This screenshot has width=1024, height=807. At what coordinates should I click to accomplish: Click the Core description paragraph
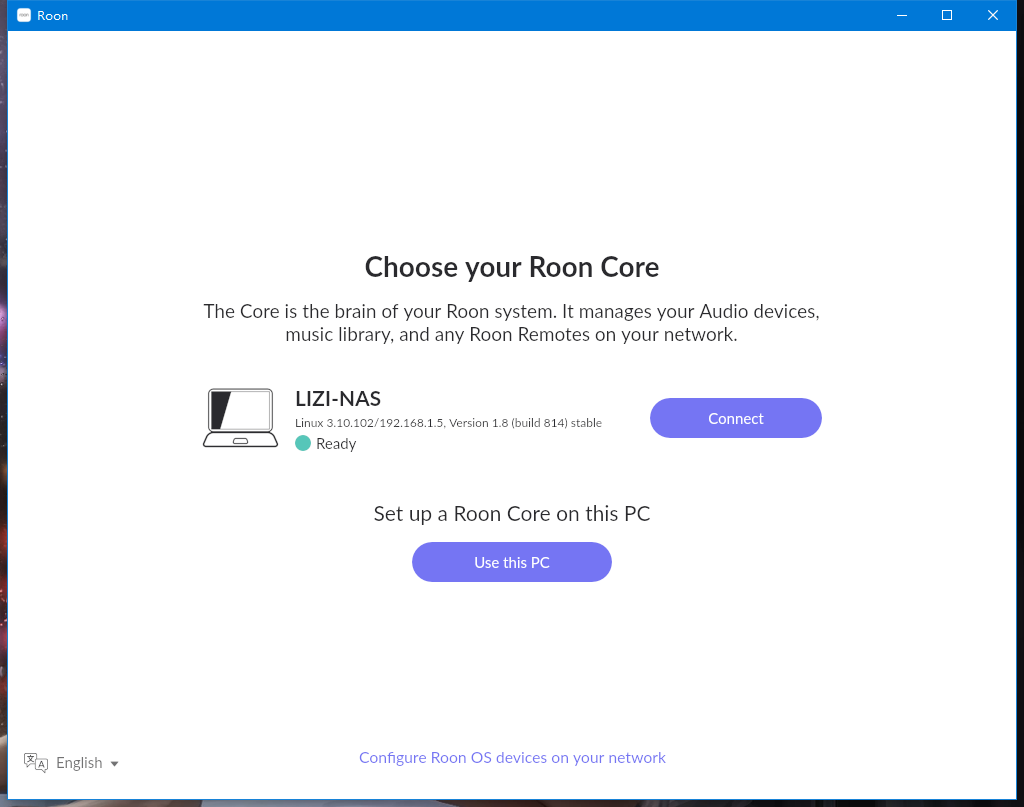pyautogui.click(x=511, y=323)
